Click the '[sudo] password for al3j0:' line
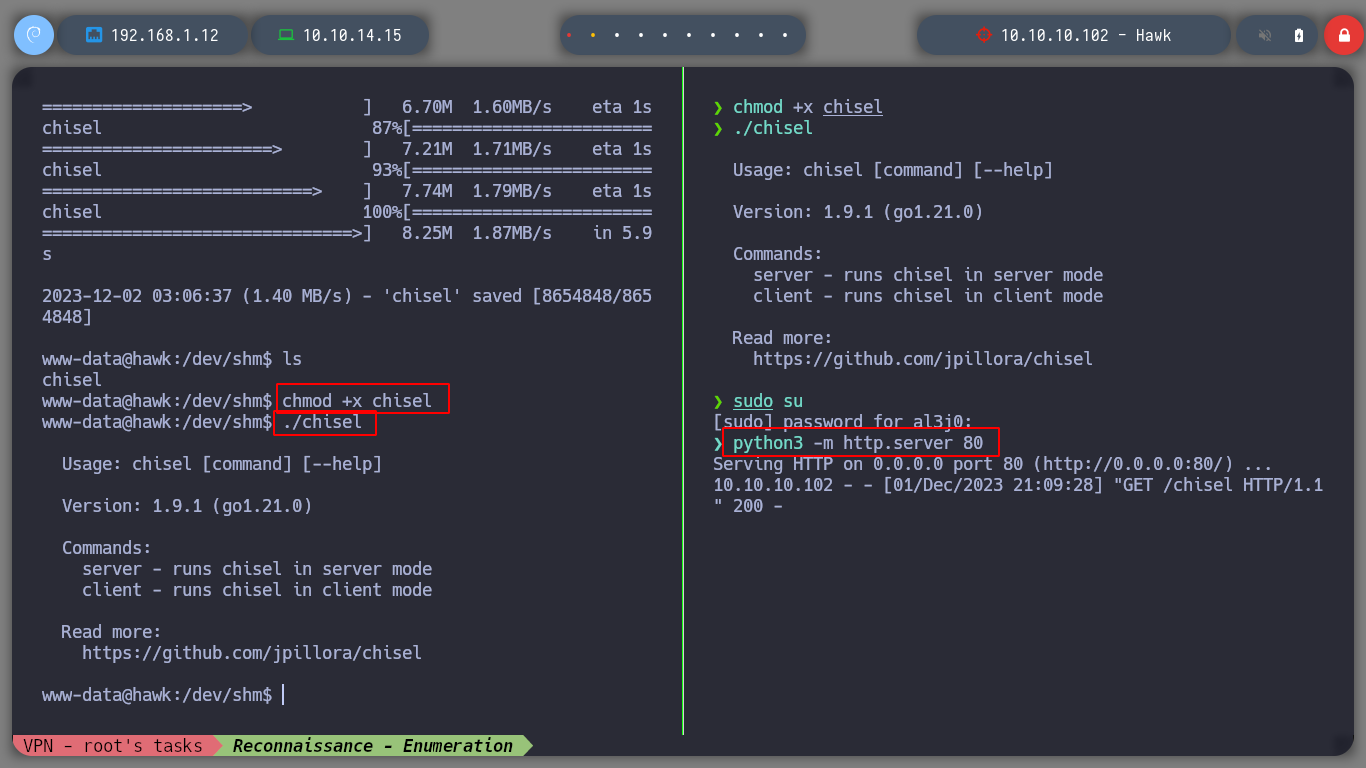This screenshot has height=768, width=1366. coord(843,422)
